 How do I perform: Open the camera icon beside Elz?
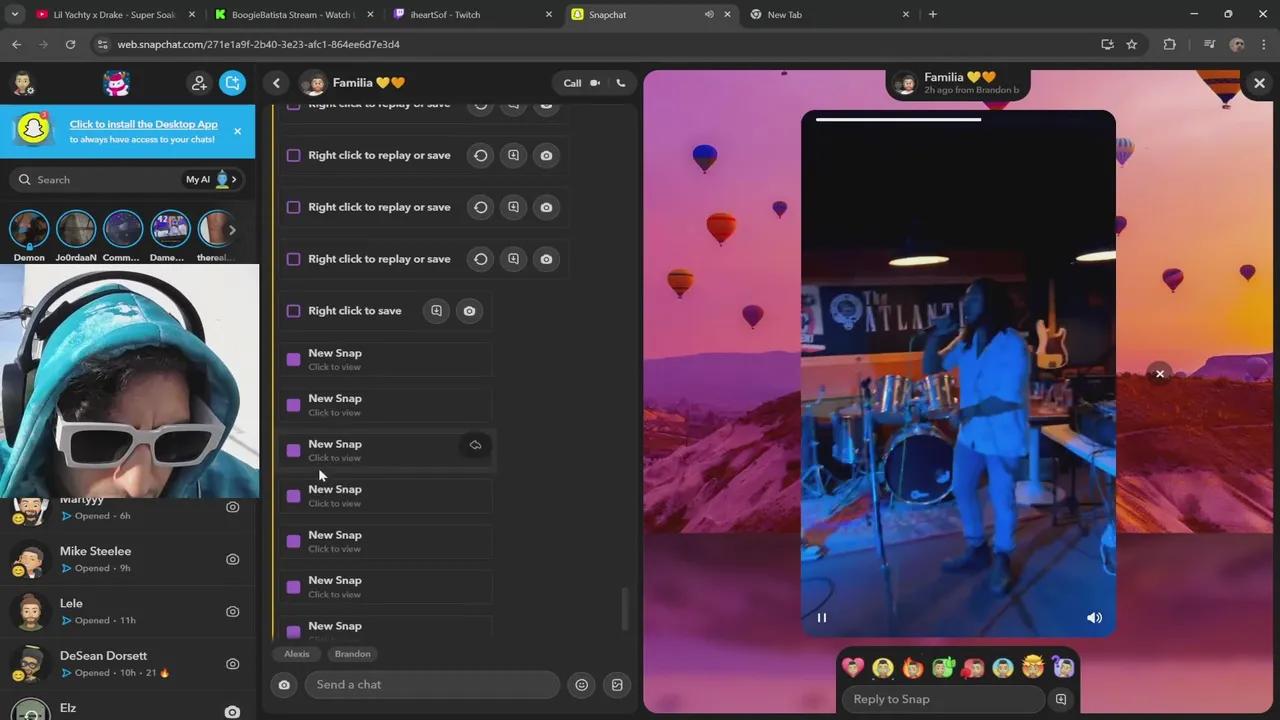pyautogui.click(x=232, y=712)
